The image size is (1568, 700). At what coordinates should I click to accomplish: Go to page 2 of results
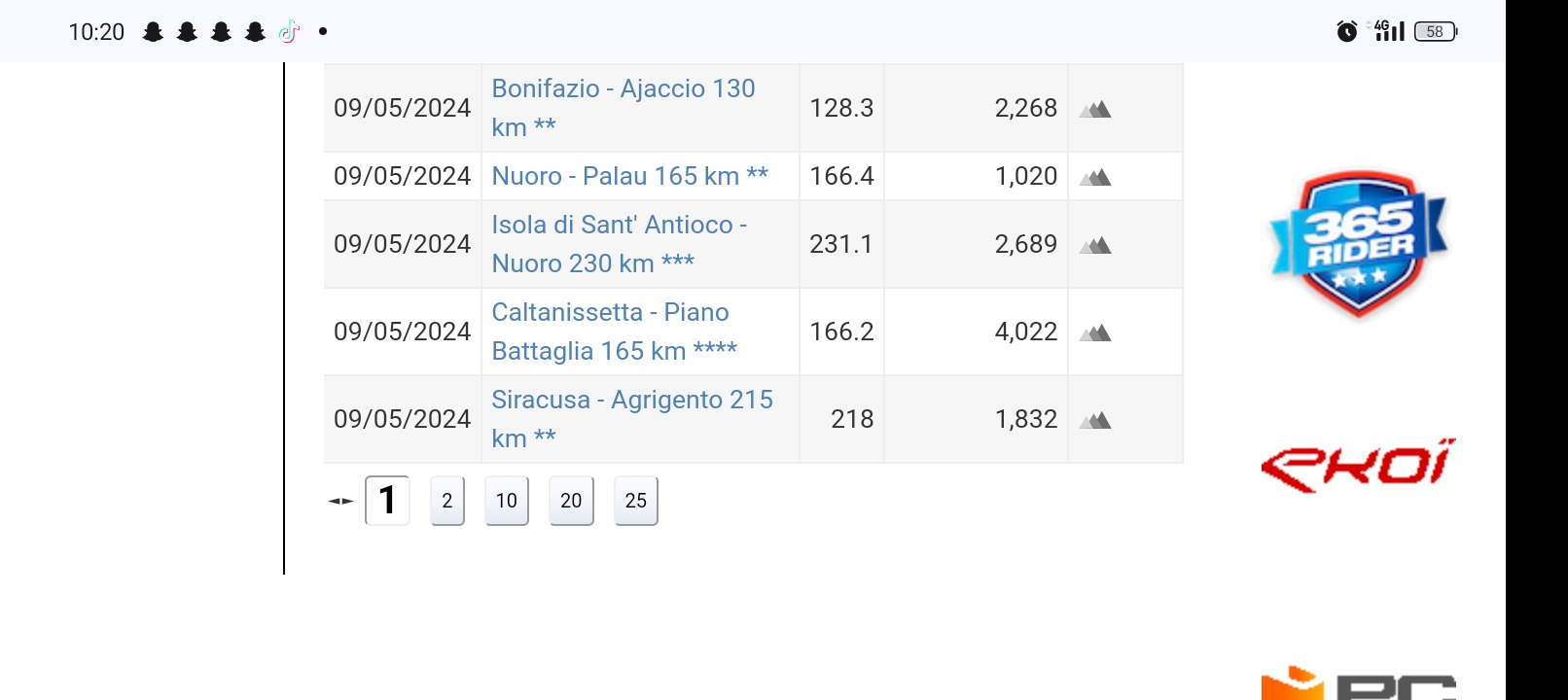(x=447, y=501)
